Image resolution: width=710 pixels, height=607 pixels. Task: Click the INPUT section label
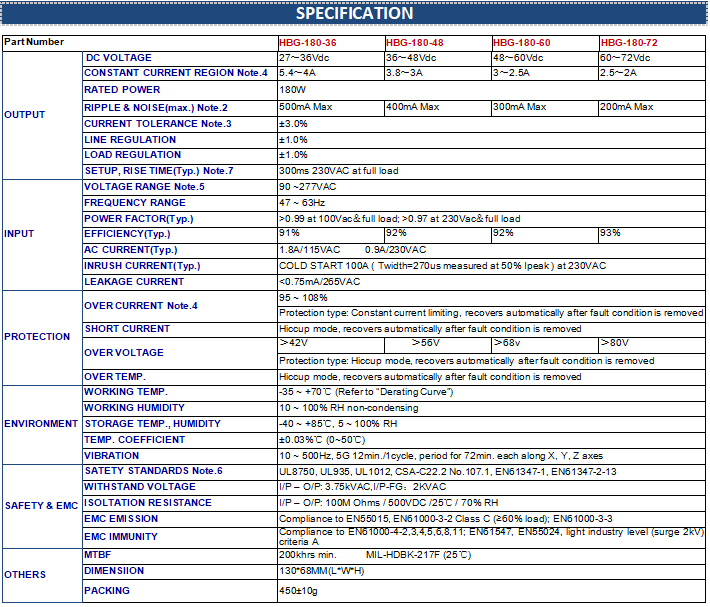(x=20, y=234)
